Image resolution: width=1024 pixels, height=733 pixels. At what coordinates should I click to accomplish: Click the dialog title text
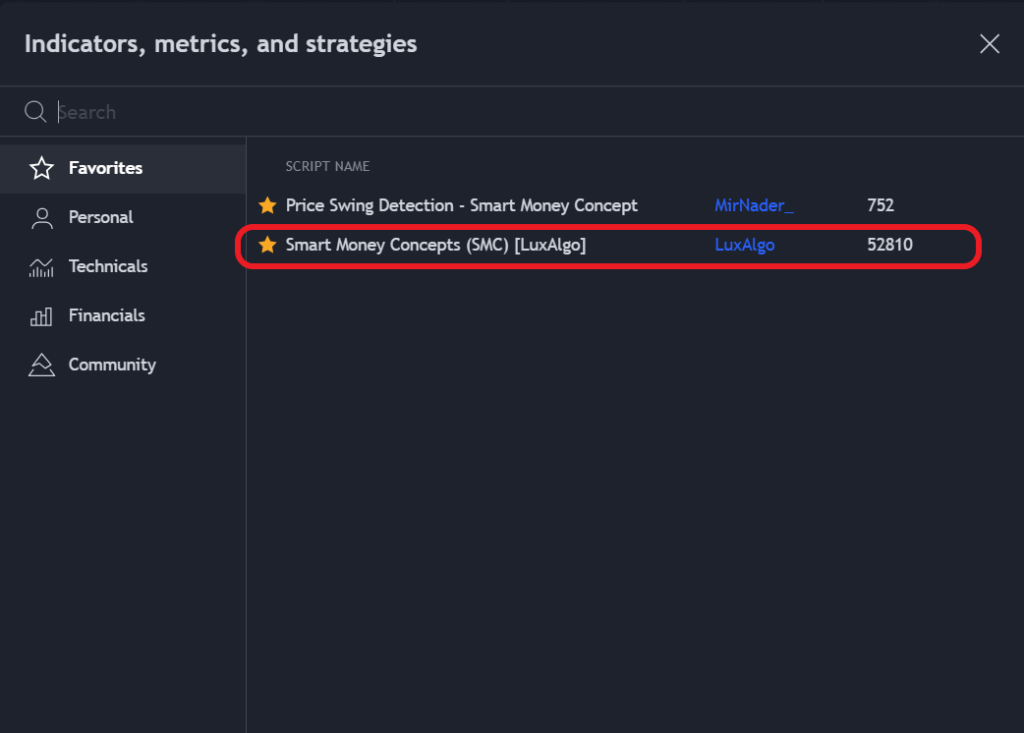pos(221,44)
